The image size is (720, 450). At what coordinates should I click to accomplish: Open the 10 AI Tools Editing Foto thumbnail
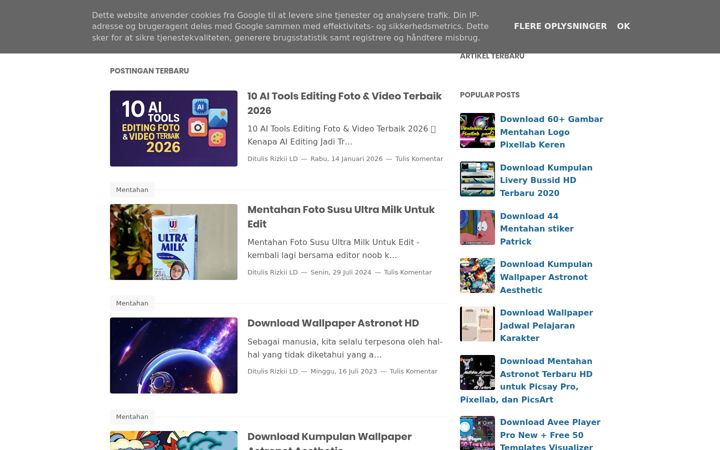[174, 128]
